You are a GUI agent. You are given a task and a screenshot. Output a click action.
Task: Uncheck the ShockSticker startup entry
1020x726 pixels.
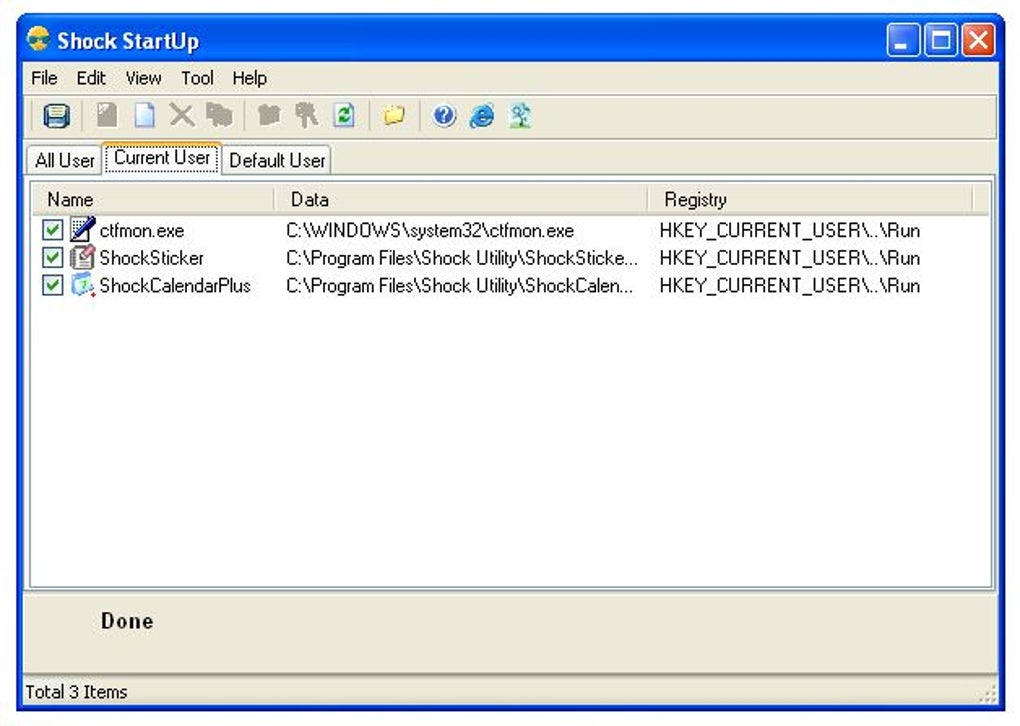pyautogui.click(x=52, y=258)
